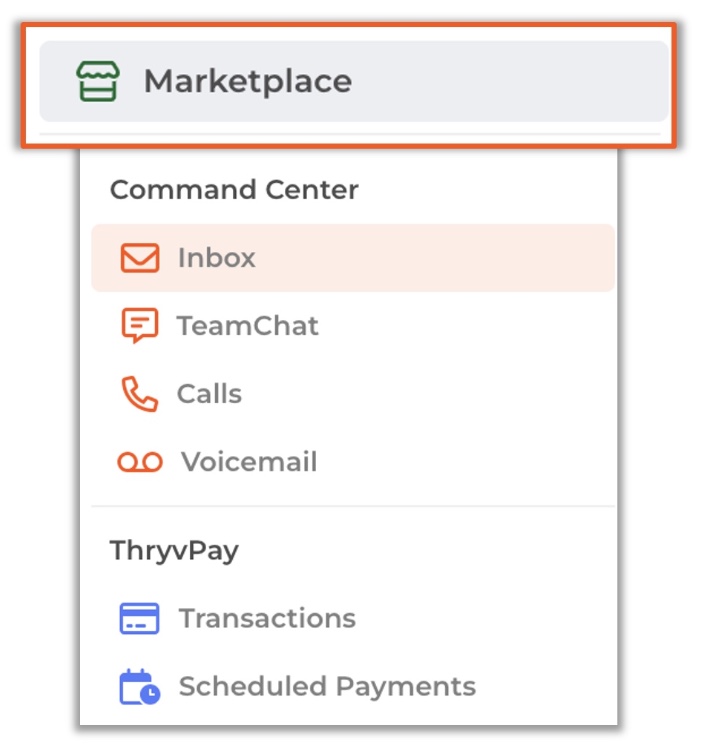Open Scheduled Payments text link
702x744 pixels.
[327, 687]
